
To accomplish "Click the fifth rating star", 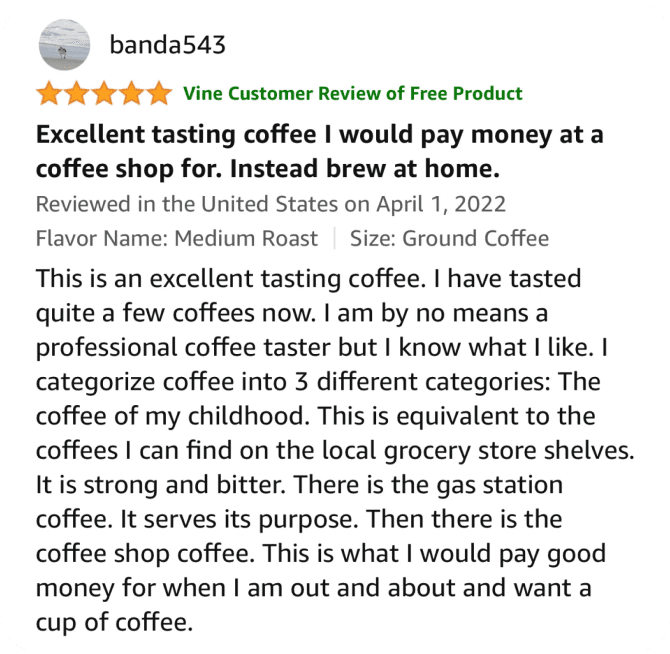I will (158, 94).
